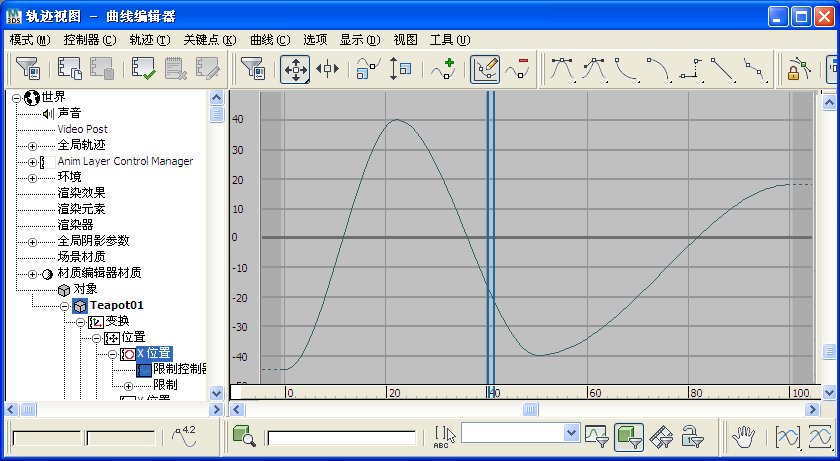The height and width of the screenshot is (461, 840).
Task: Open the 曲线(C) menu
Action: 269,40
